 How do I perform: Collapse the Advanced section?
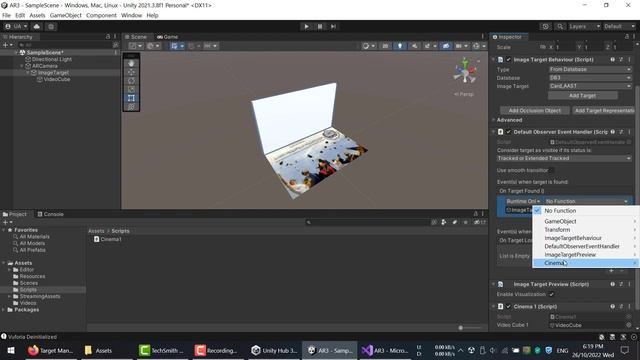493,120
